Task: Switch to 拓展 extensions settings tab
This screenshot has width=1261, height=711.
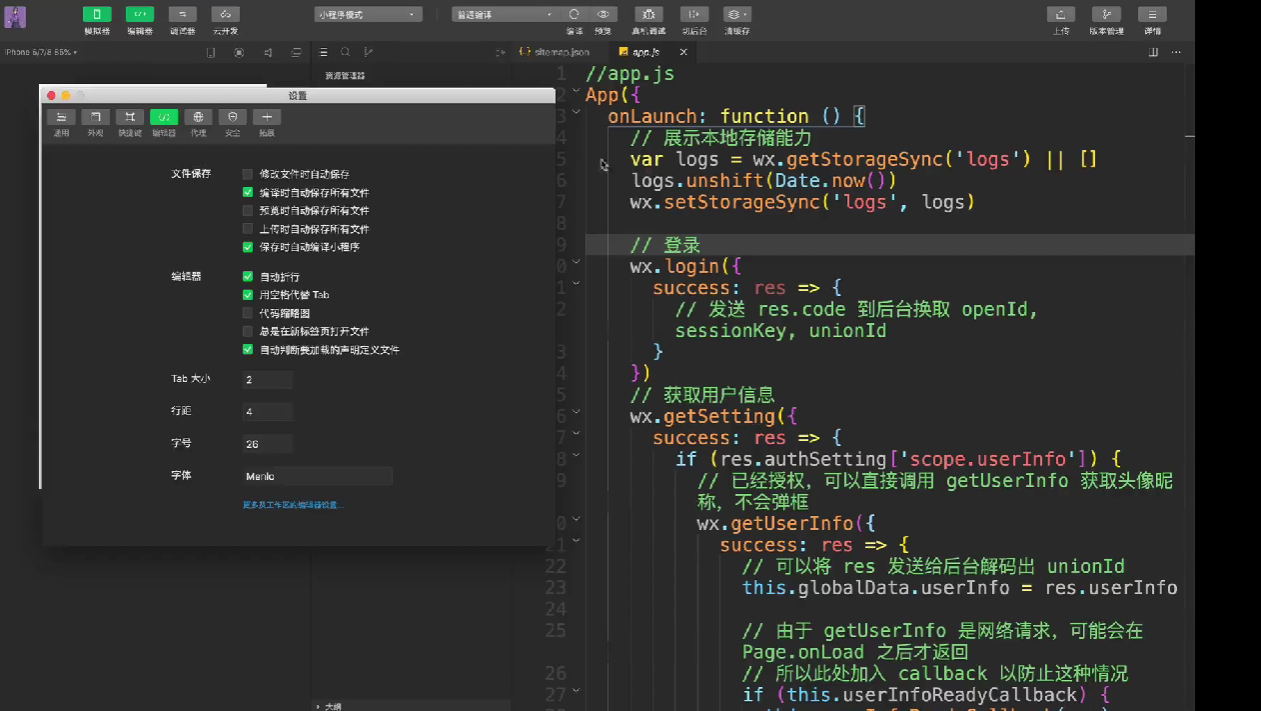Action: coord(267,123)
